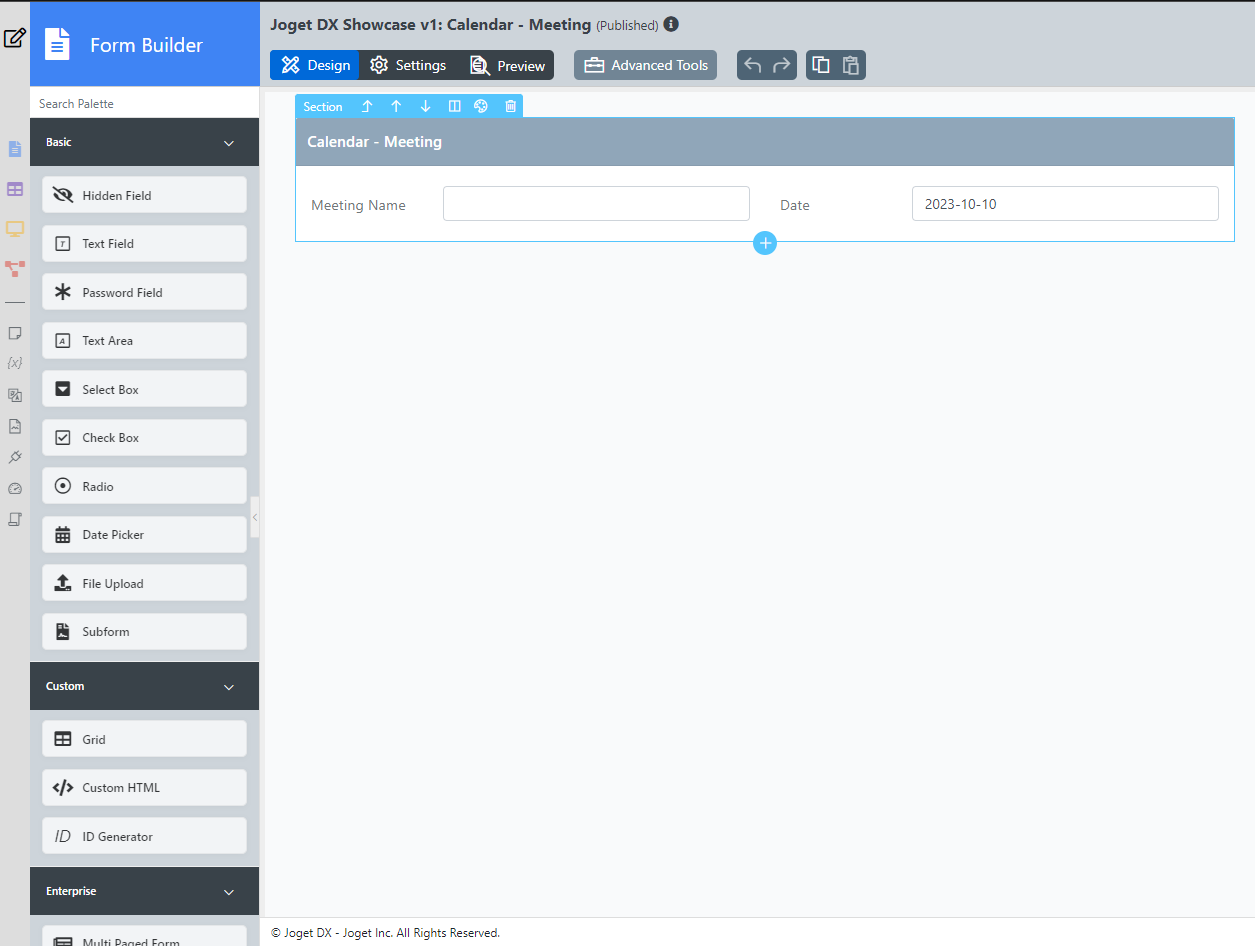Click the edit pencil icon at top left
The image size is (1255, 946).
(x=15, y=39)
